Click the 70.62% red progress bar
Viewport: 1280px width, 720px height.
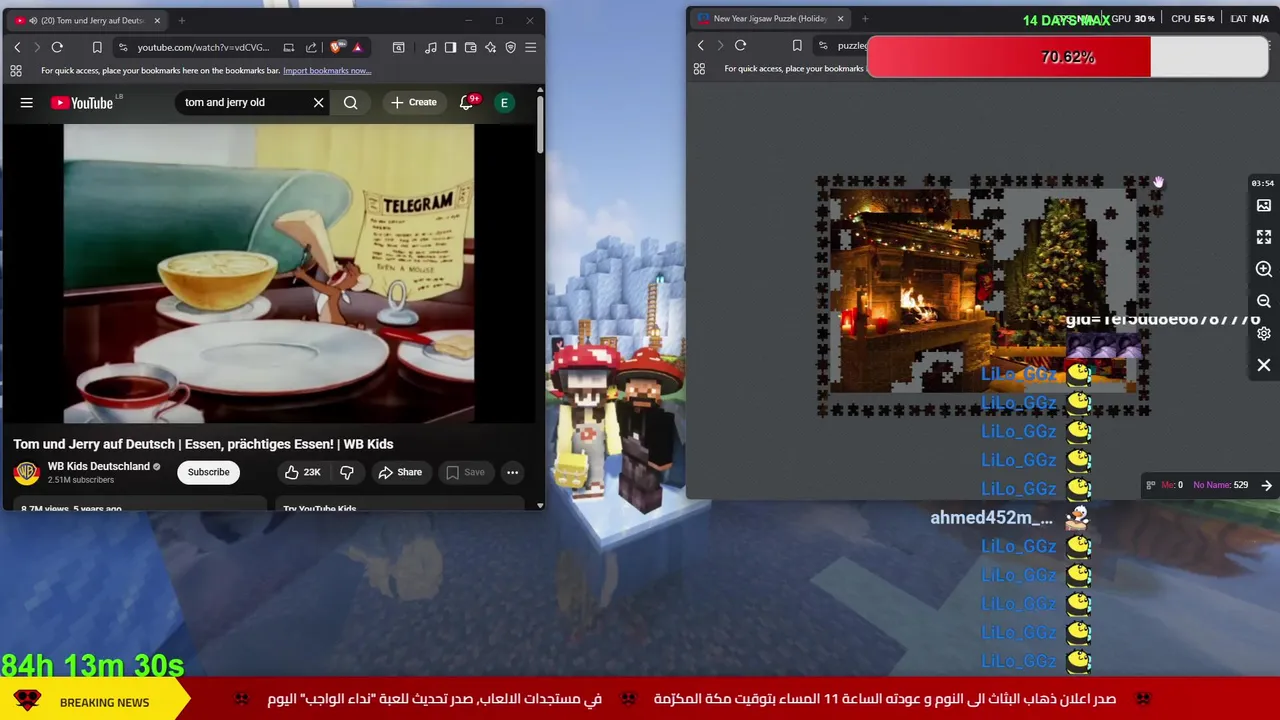1067,57
